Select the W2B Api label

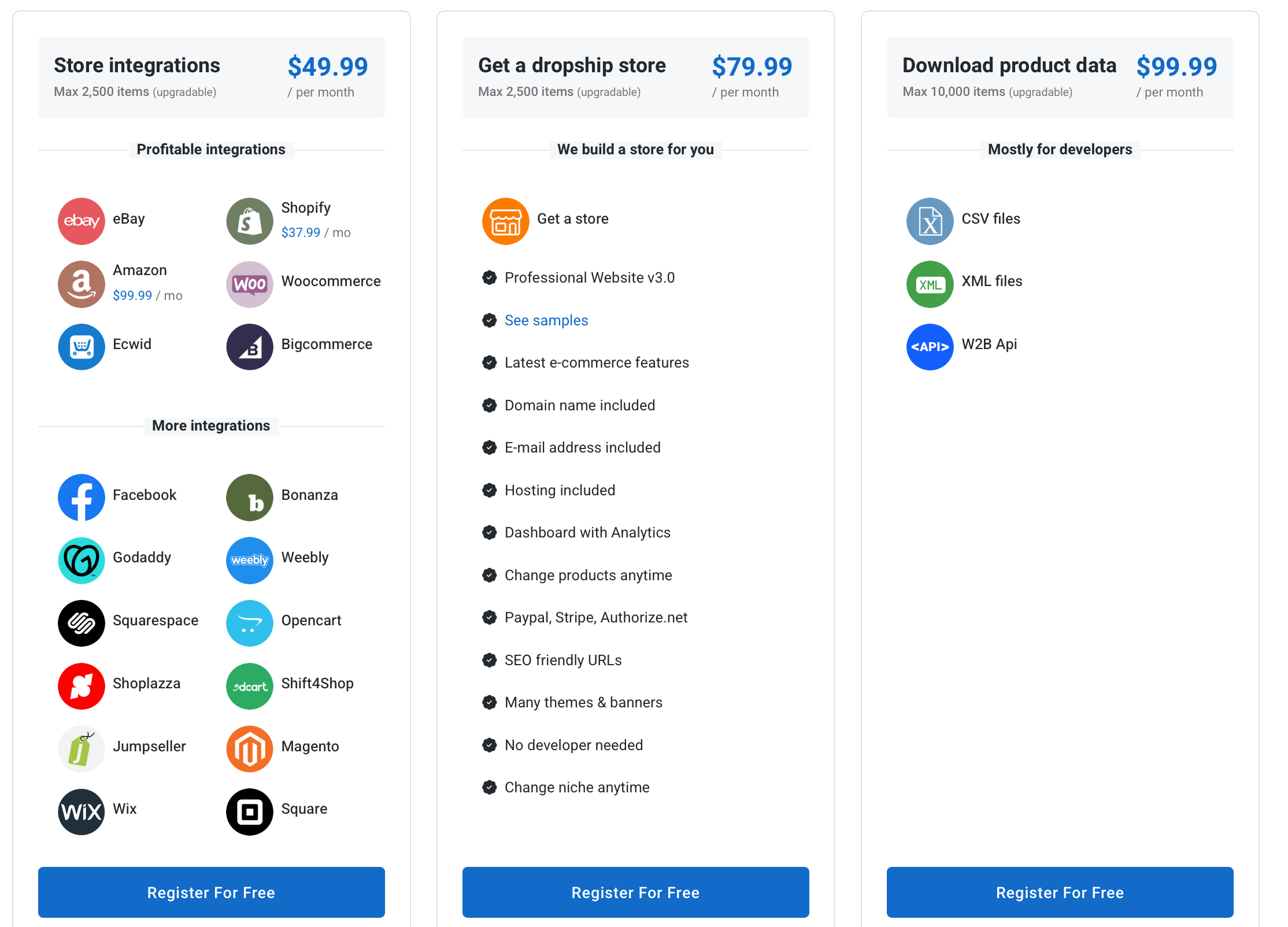989,344
